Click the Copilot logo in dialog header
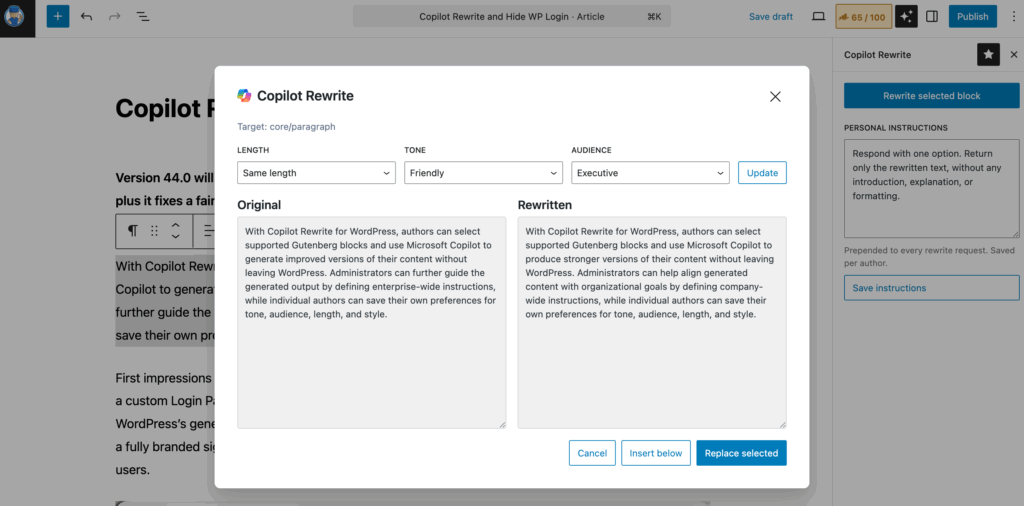The image size is (1024, 506). 244,96
